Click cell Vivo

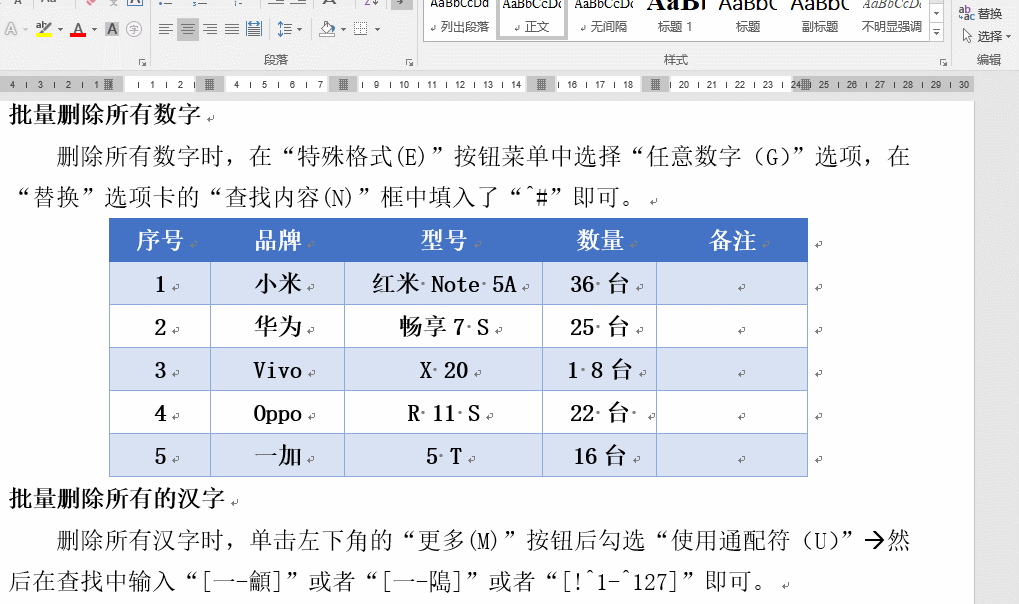pyautogui.click(x=278, y=370)
